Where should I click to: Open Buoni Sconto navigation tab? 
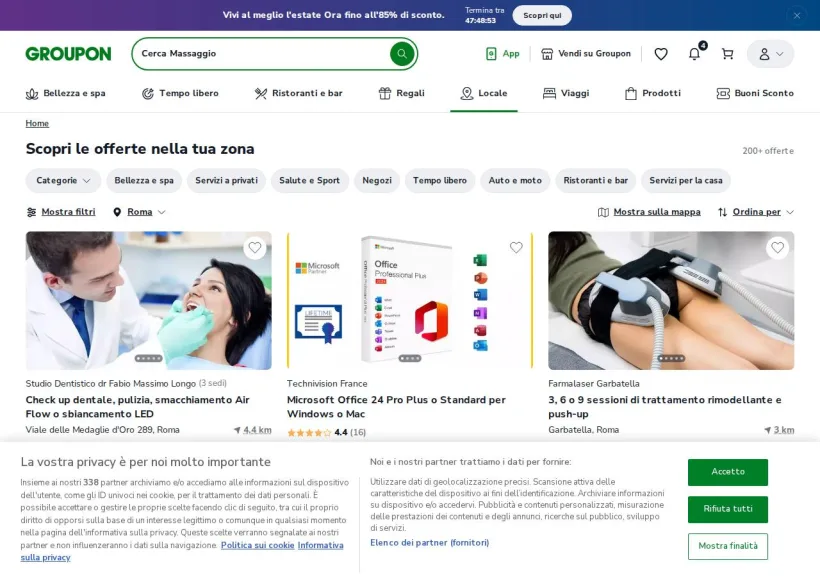(x=755, y=93)
